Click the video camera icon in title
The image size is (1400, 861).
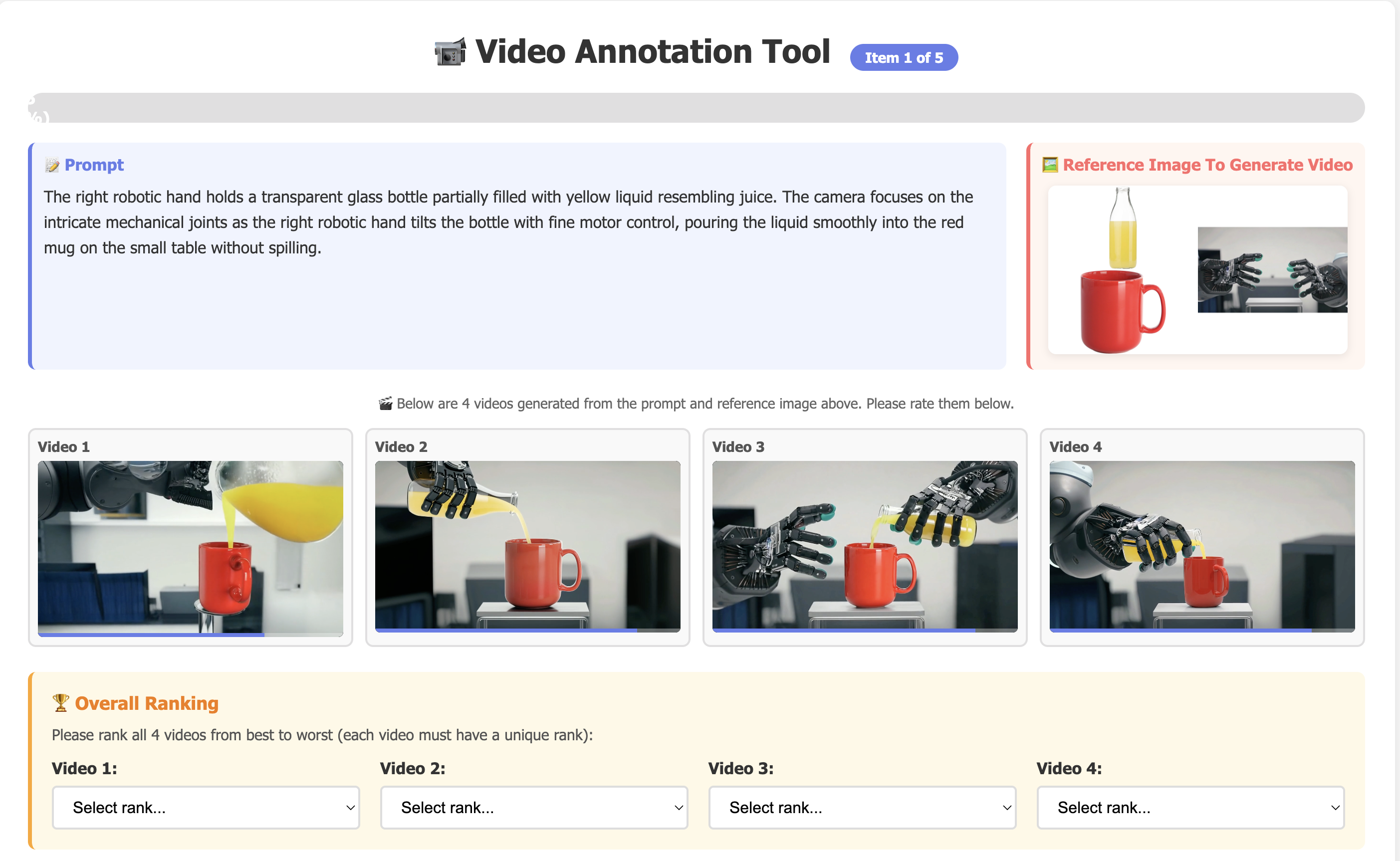coord(450,52)
